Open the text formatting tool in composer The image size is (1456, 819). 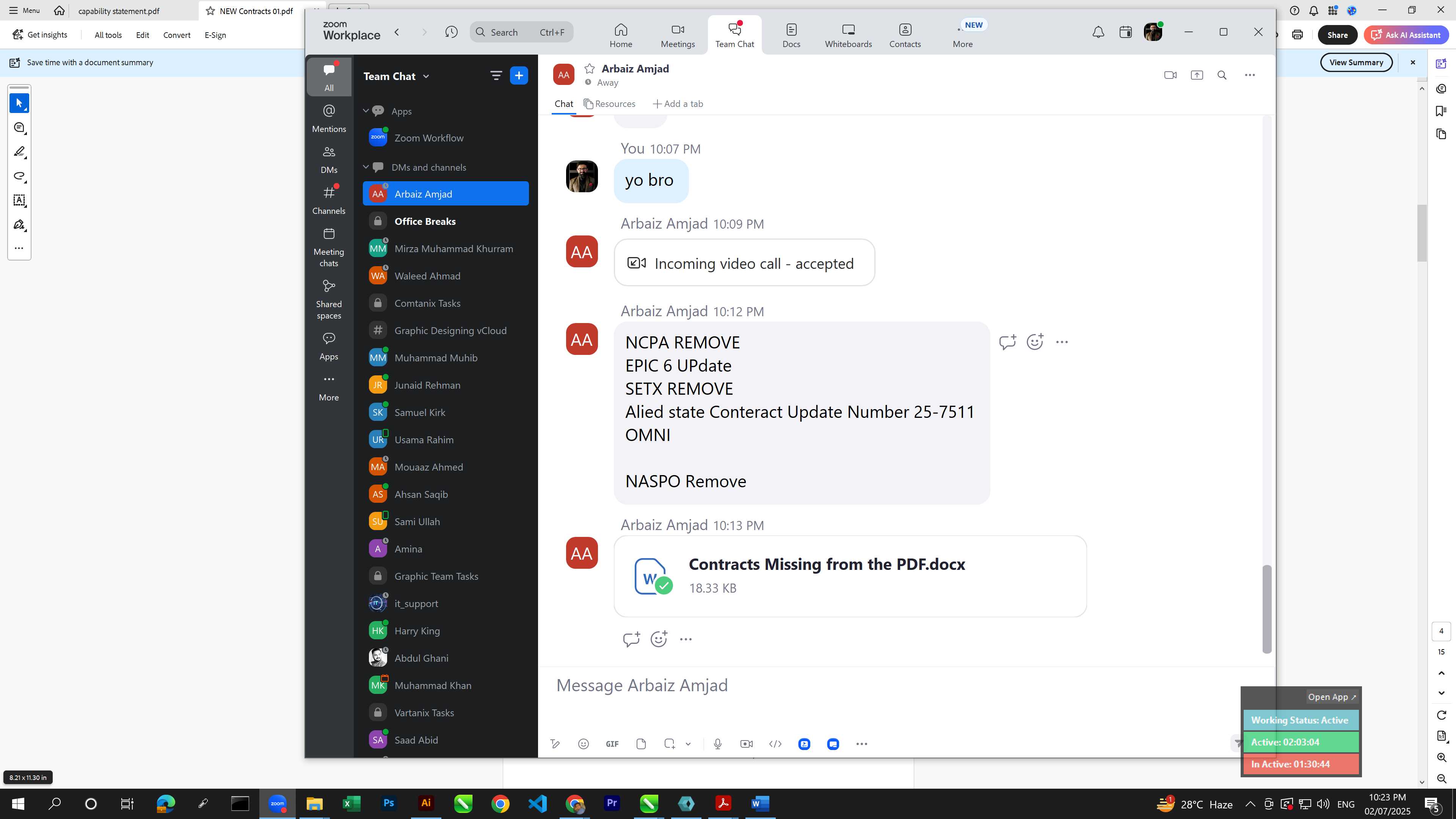(555, 744)
